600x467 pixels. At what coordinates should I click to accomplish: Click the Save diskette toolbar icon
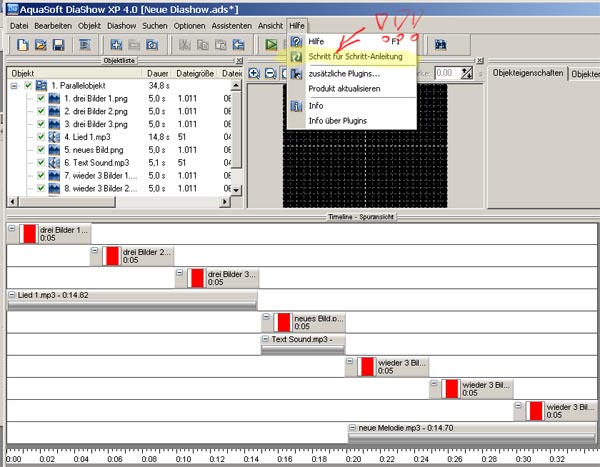pos(59,45)
